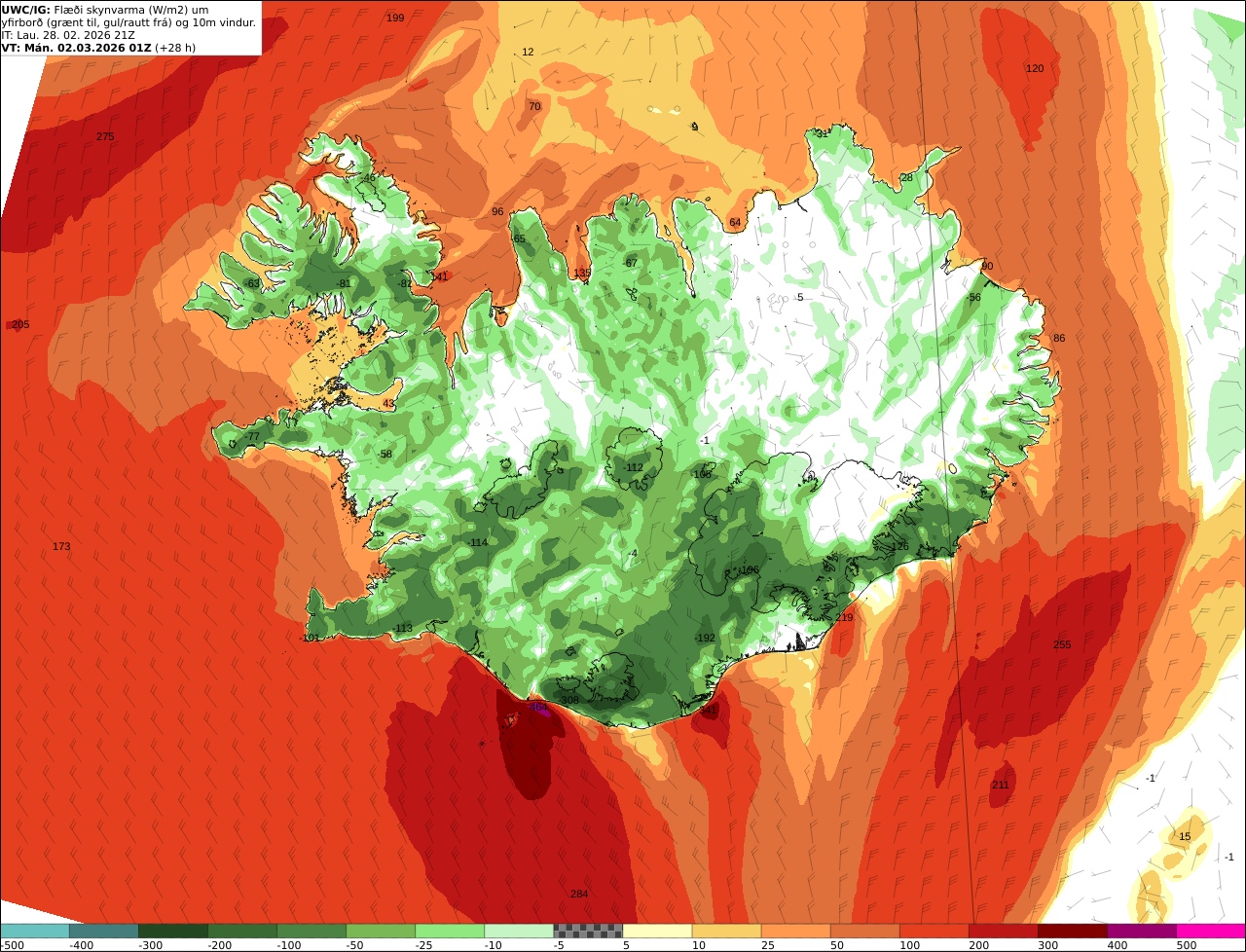This screenshot has height=952, width=1246.
Task: Click the map value '-112' on the central glacier
Action: 633,467
